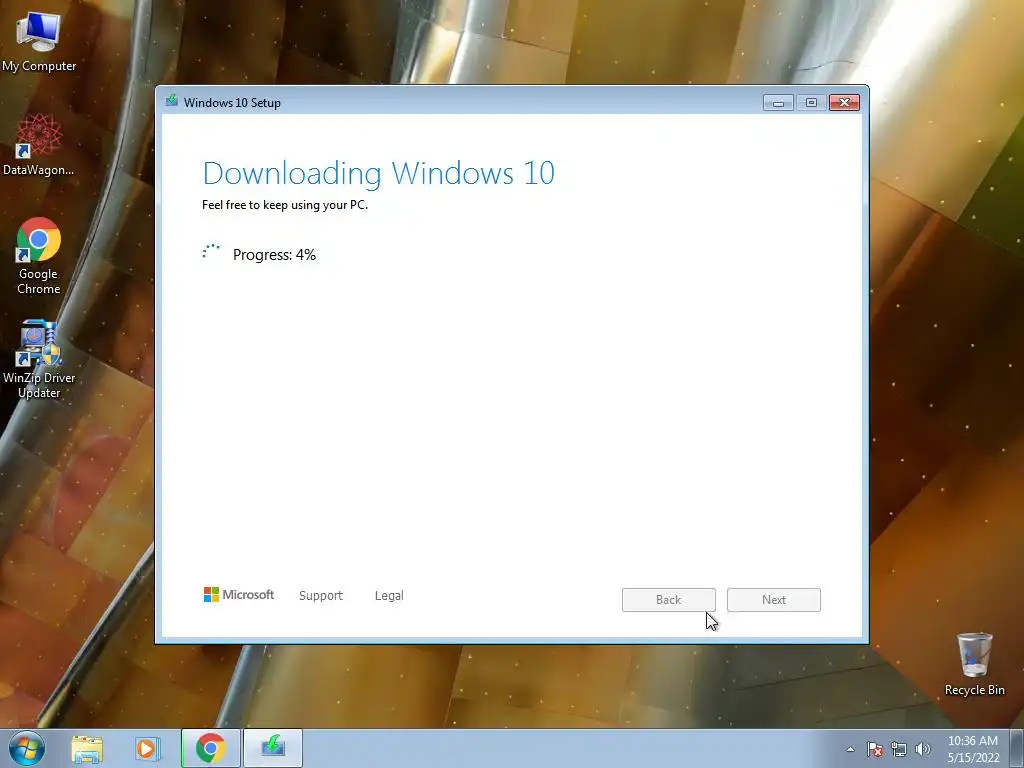Click the 'Progress: 4%' text
The width and height of the screenshot is (1024, 768).
(x=274, y=255)
